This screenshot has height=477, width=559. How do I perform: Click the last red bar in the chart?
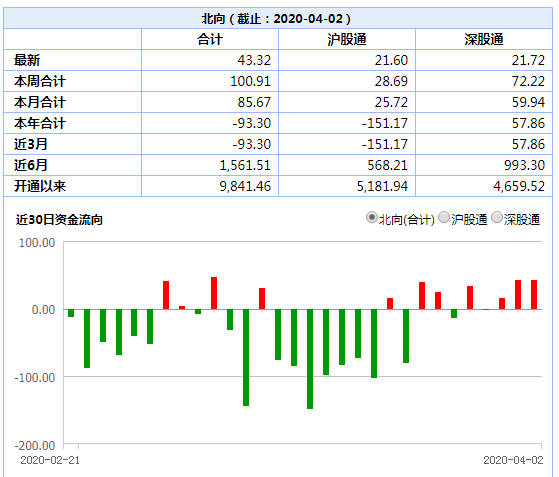(534, 294)
